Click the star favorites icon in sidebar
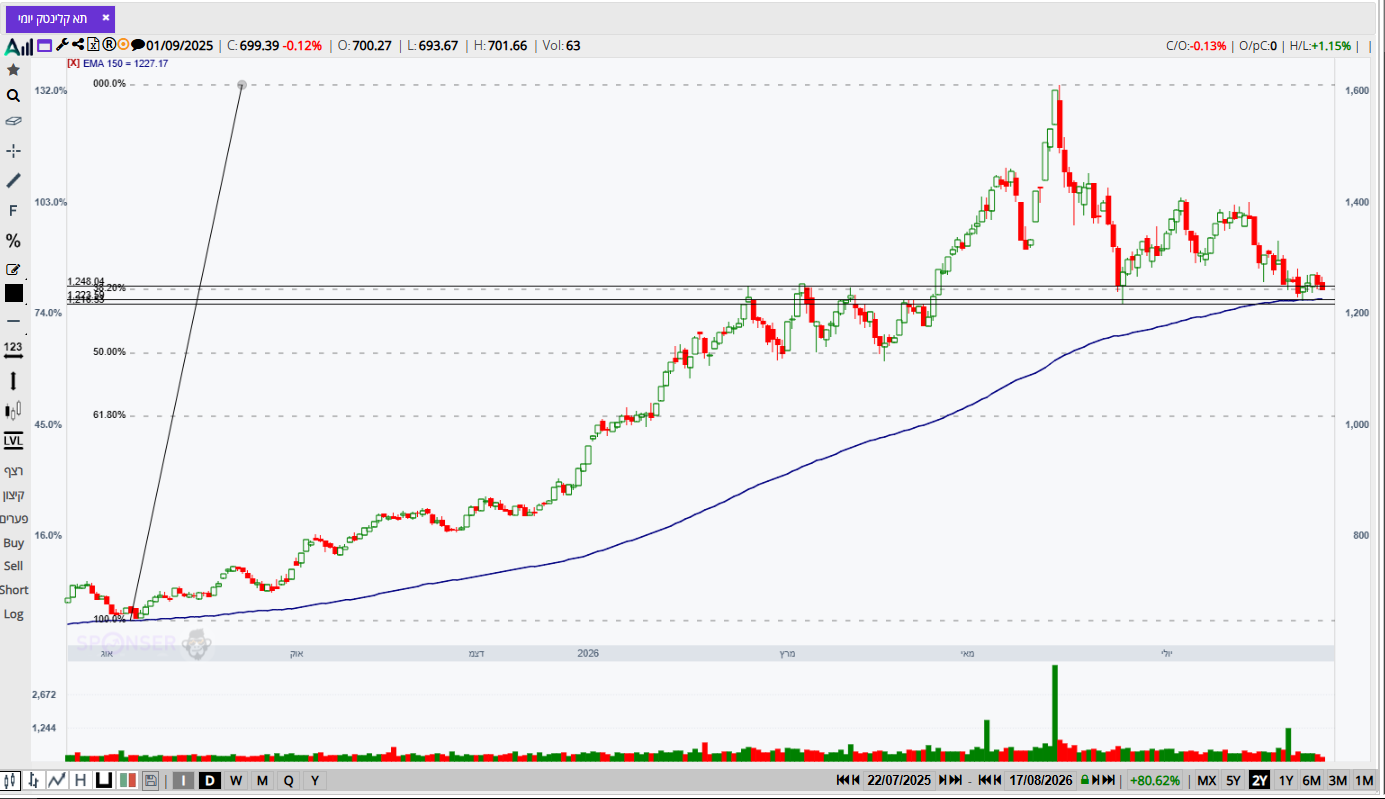1385x799 pixels. click(13, 70)
